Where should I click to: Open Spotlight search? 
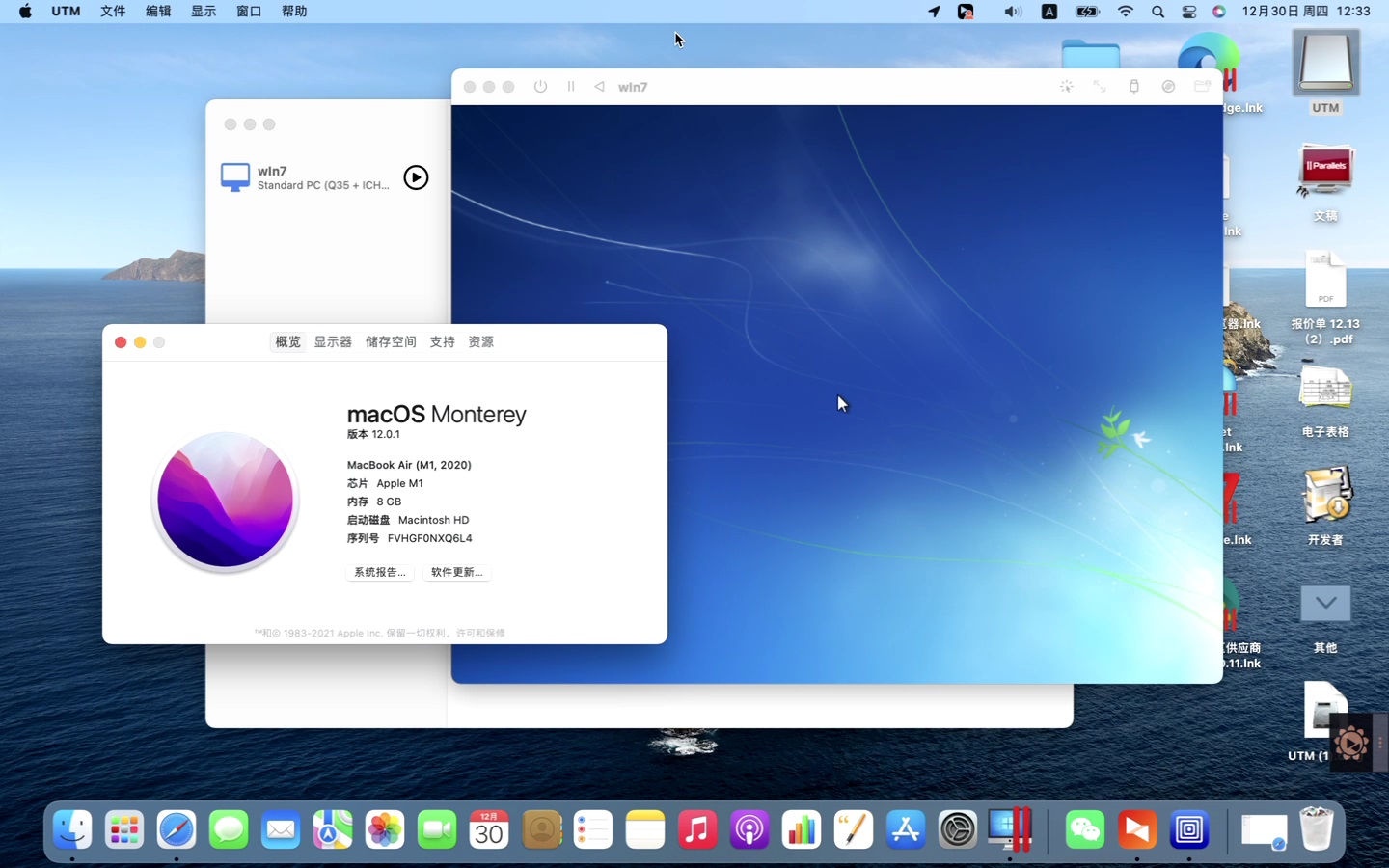1157,12
